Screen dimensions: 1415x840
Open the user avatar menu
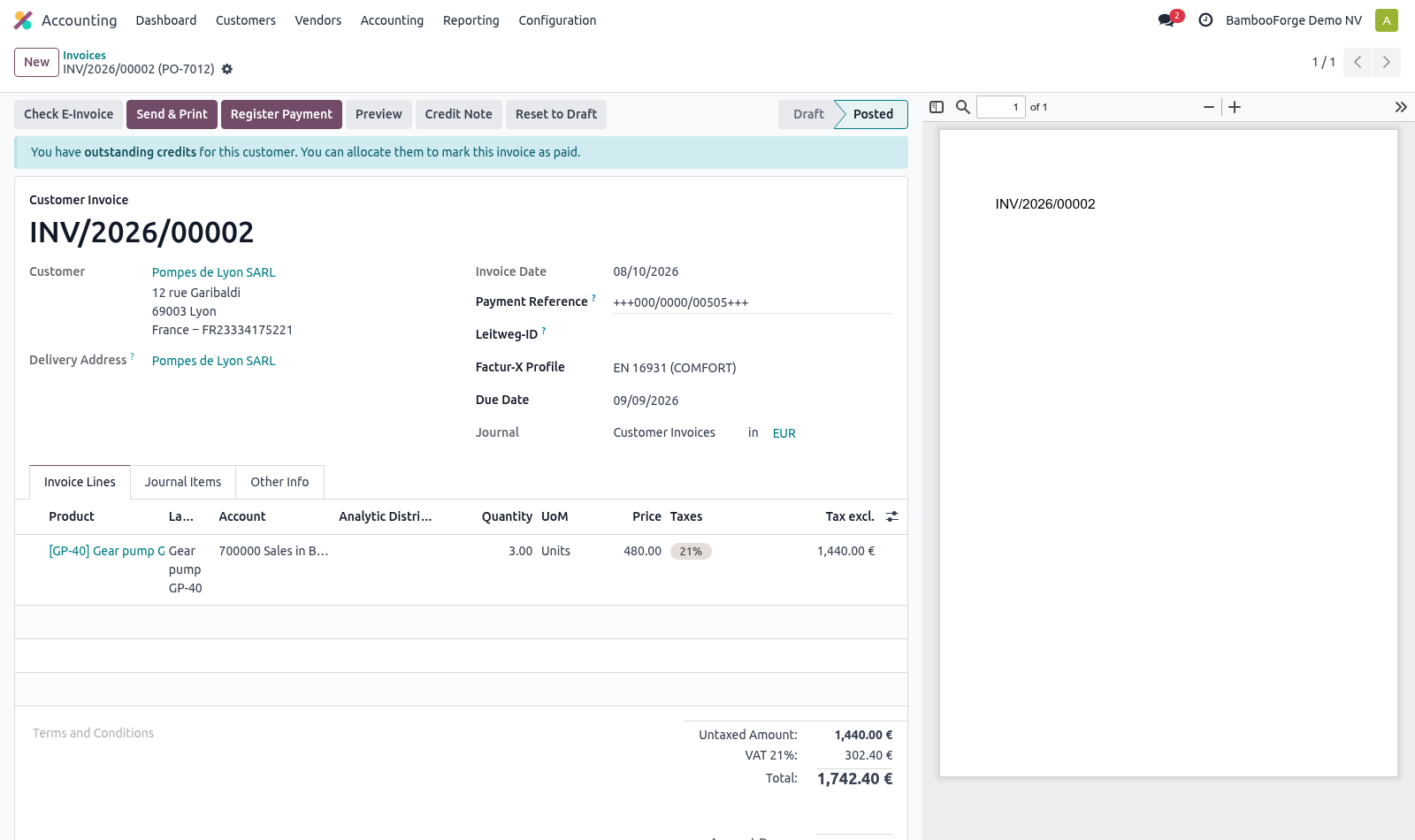(x=1387, y=20)
